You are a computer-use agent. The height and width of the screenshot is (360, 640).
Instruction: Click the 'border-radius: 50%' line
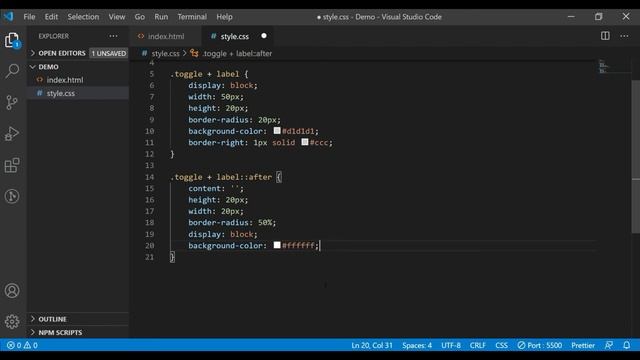(232, 222)
